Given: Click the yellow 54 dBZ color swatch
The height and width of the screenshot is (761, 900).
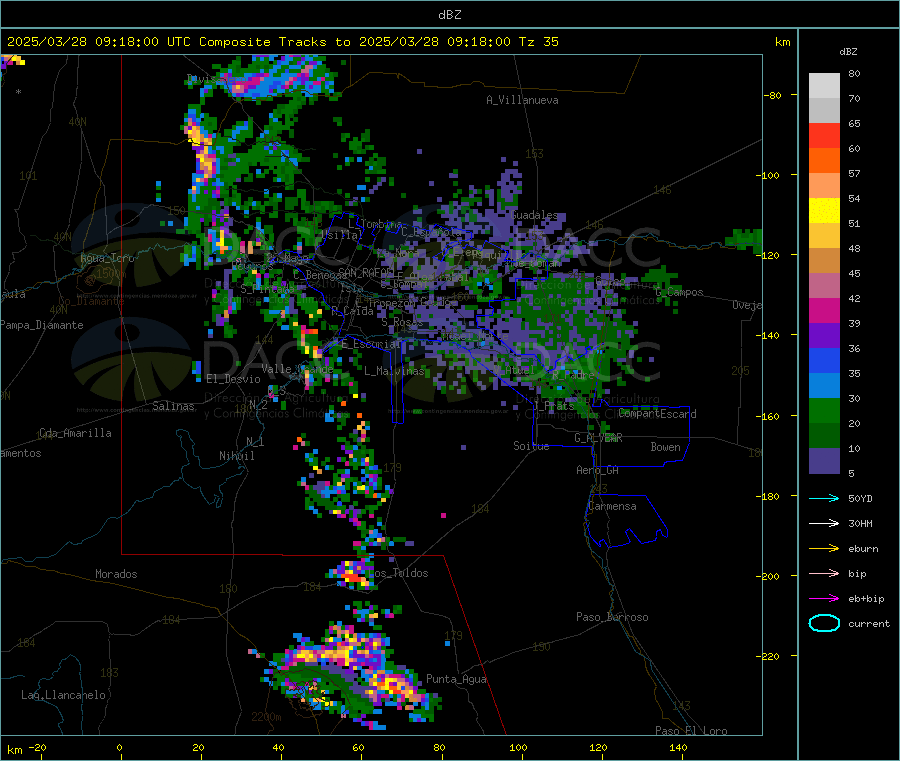Looking at the screenshot, I should (824, 211).
